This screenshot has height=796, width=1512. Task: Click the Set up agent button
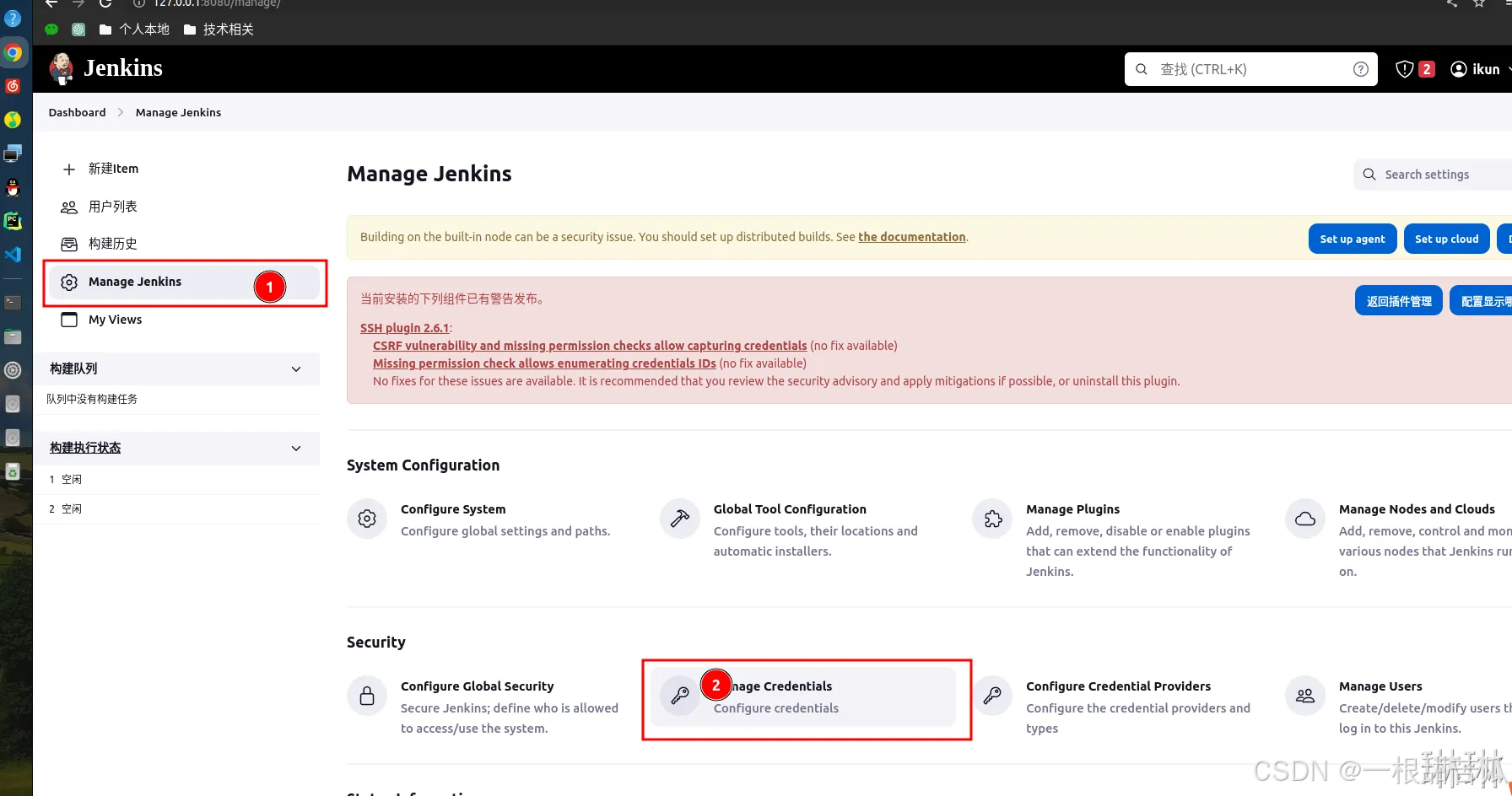click(x=1353, y=239)
